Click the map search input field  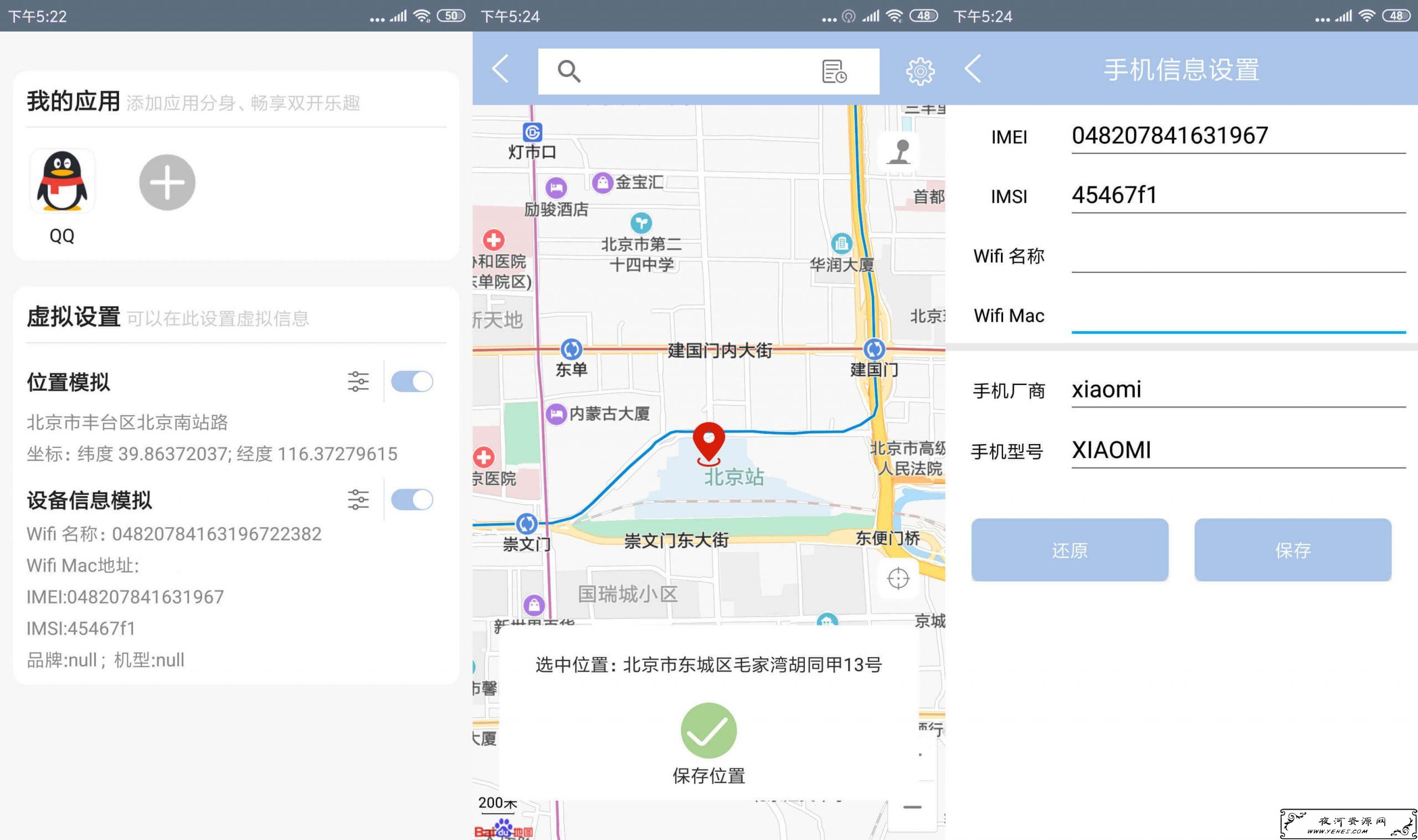point(708,71)
